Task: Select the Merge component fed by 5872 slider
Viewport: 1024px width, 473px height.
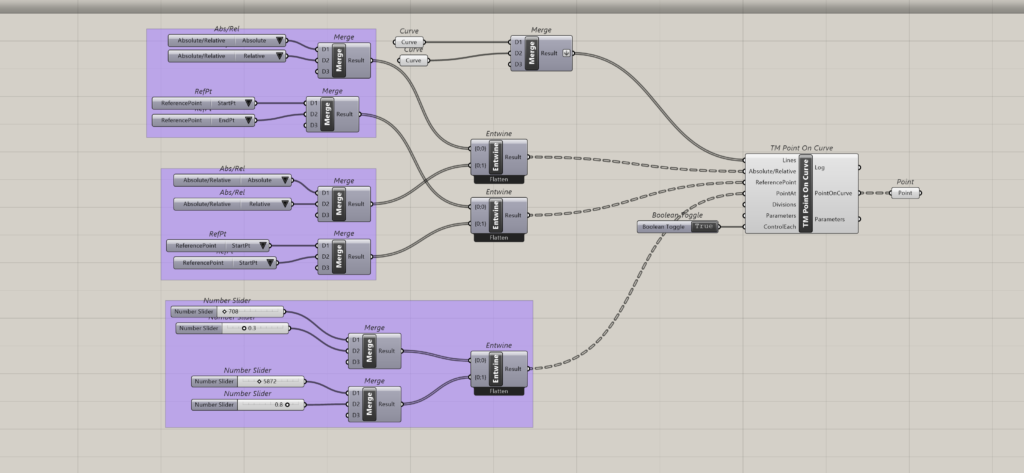Action: tap(369, 404)
